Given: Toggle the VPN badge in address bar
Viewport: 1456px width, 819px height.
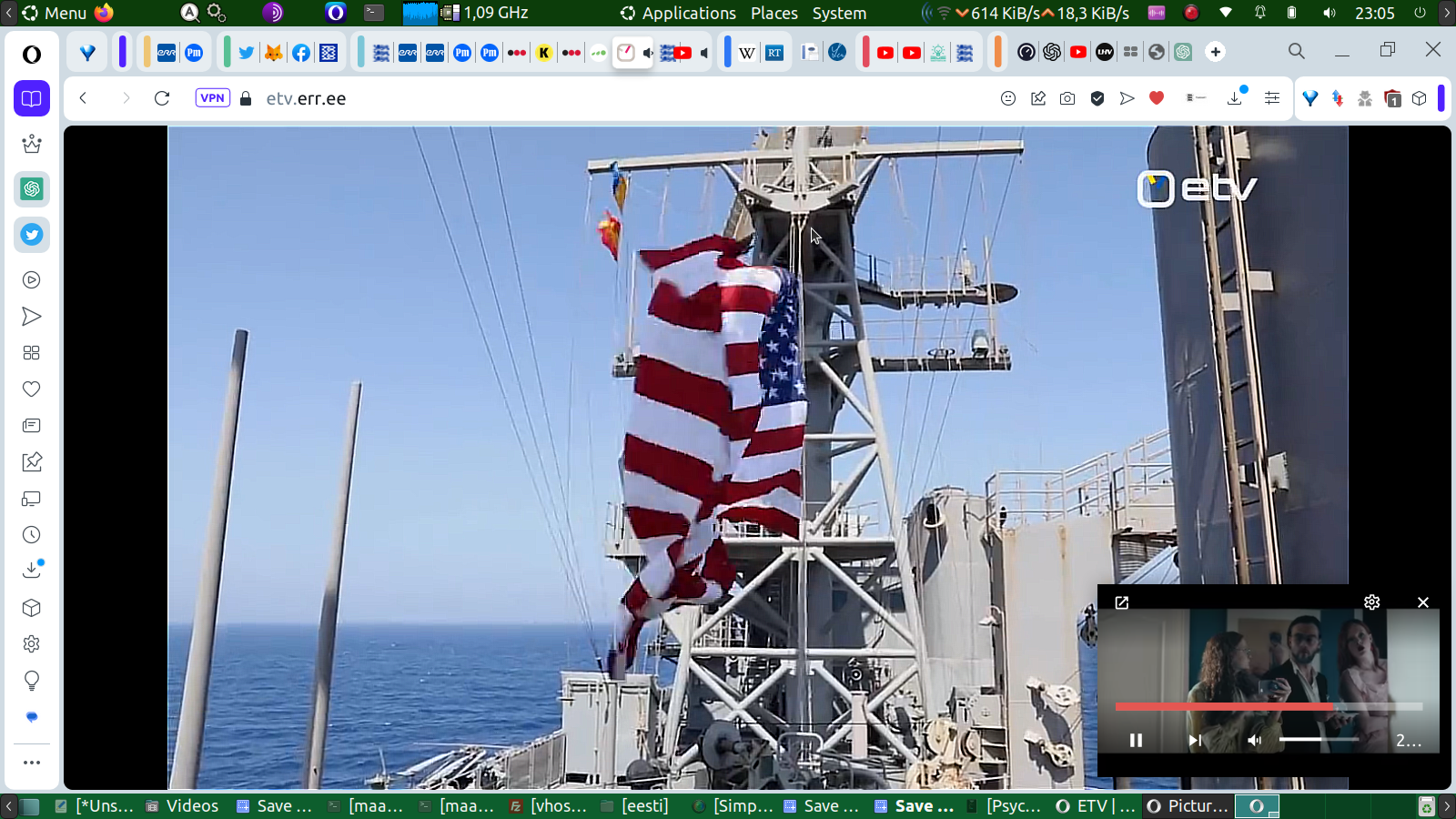Looking at the screenshot, I should click(212, 98).
